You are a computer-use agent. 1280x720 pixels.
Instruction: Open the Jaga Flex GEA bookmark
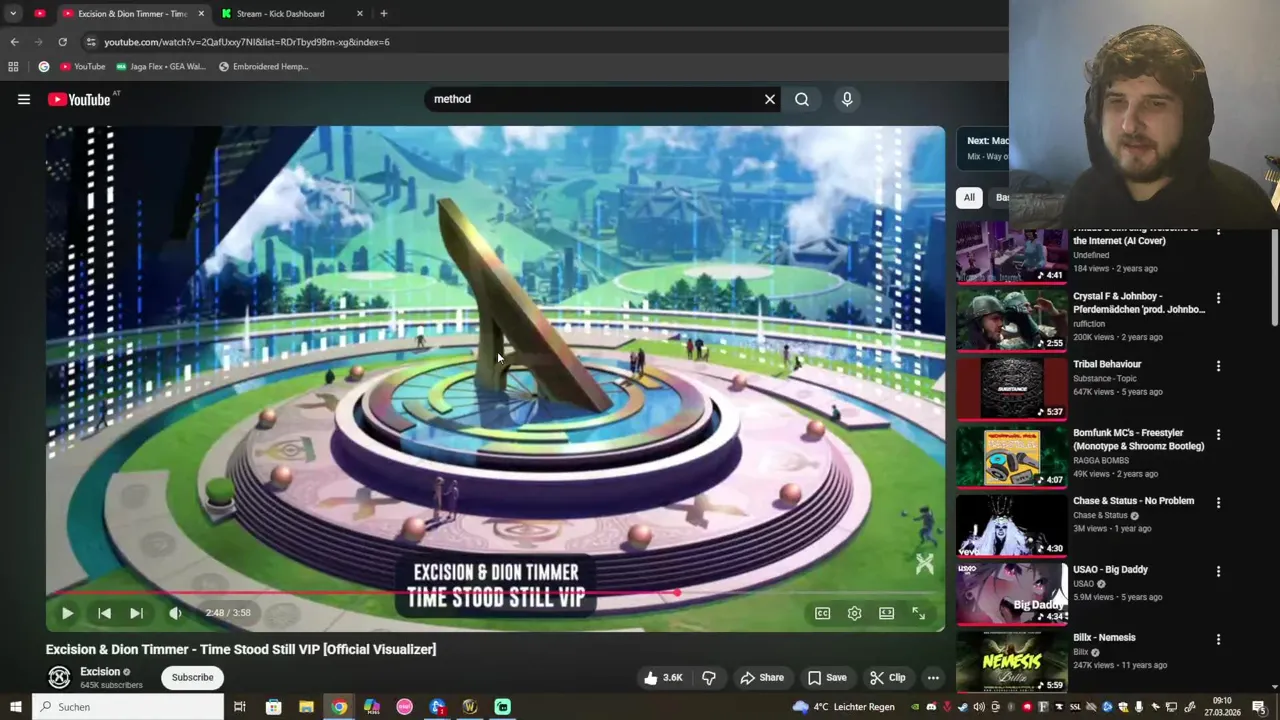pos(161,67)
